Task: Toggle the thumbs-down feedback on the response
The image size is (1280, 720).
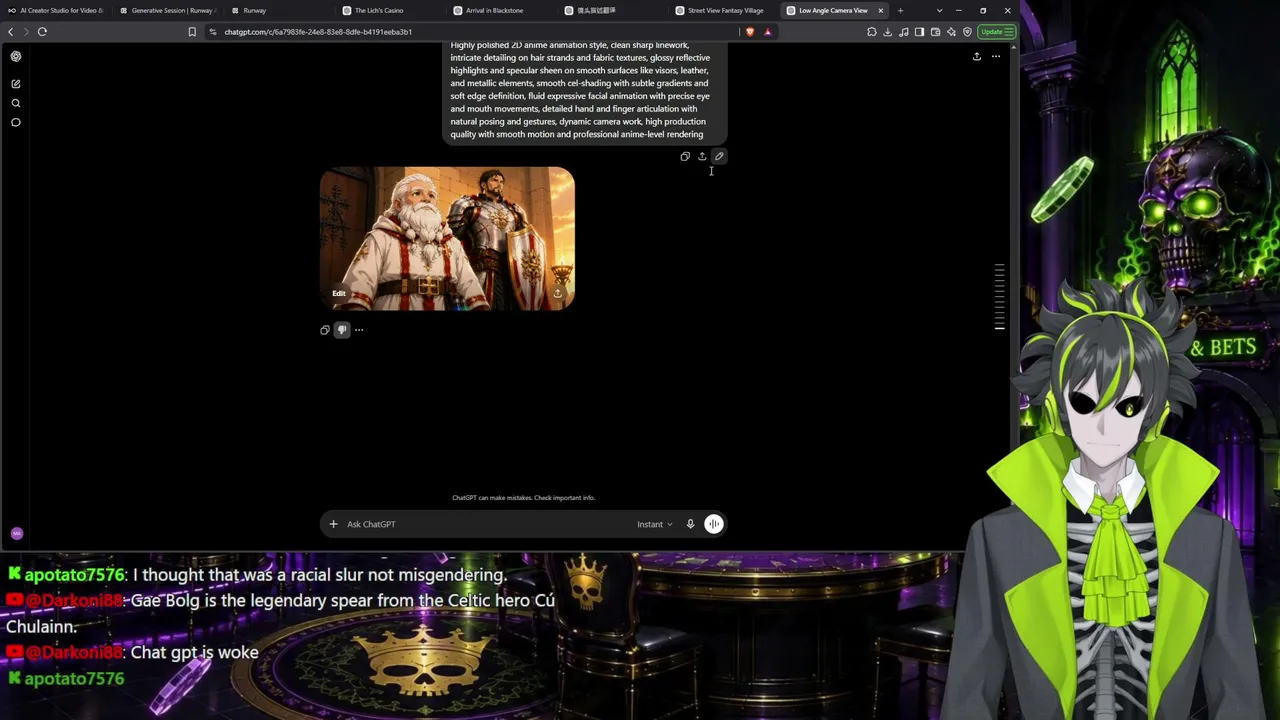Action: [342, 330]
